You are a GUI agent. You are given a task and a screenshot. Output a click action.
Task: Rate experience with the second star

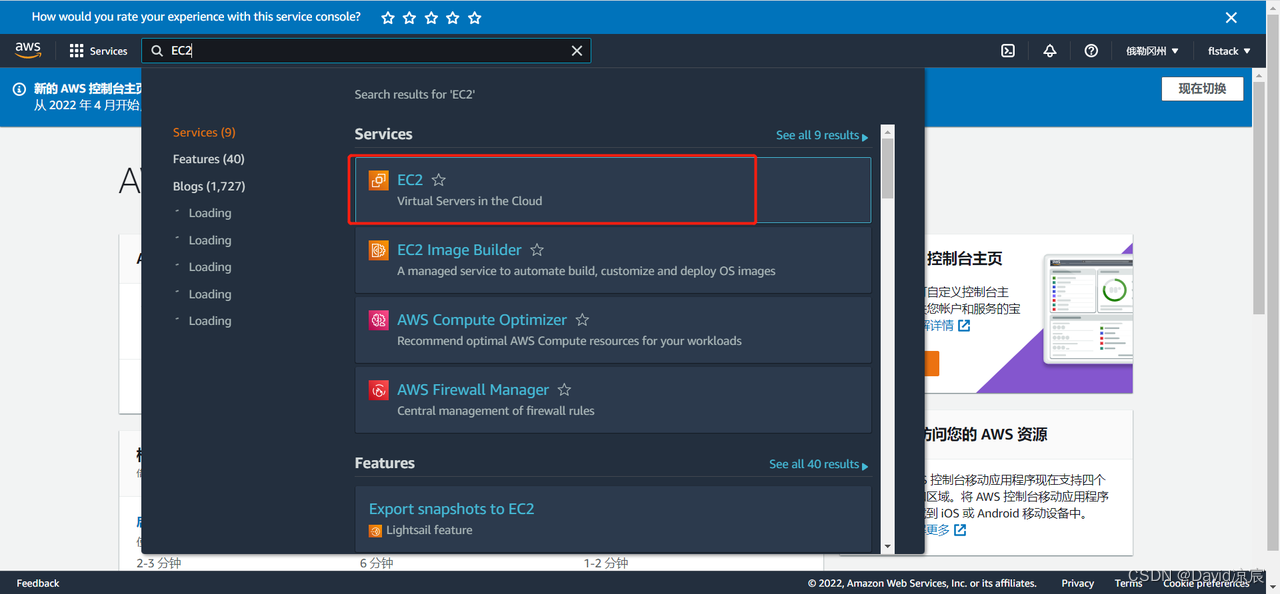[x=409, y=17]
